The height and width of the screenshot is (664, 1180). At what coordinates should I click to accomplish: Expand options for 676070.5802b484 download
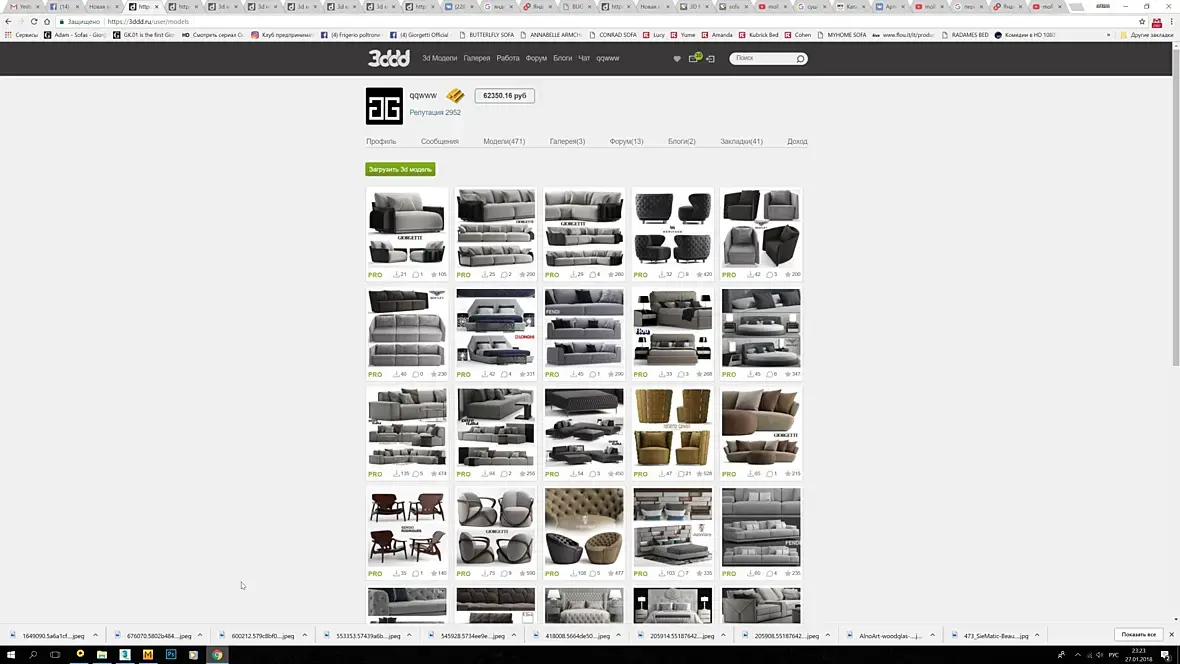[200, 635]
